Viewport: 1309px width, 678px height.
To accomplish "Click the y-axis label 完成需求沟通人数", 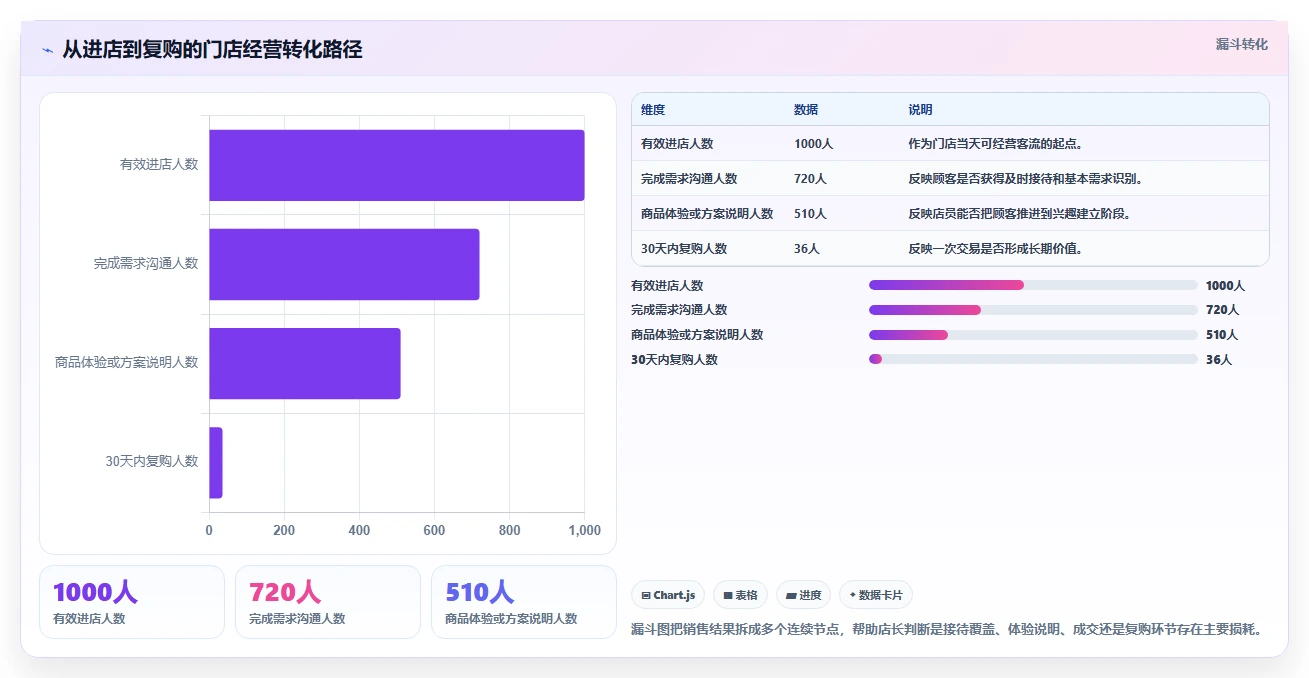I will click(x=146, y=264).
